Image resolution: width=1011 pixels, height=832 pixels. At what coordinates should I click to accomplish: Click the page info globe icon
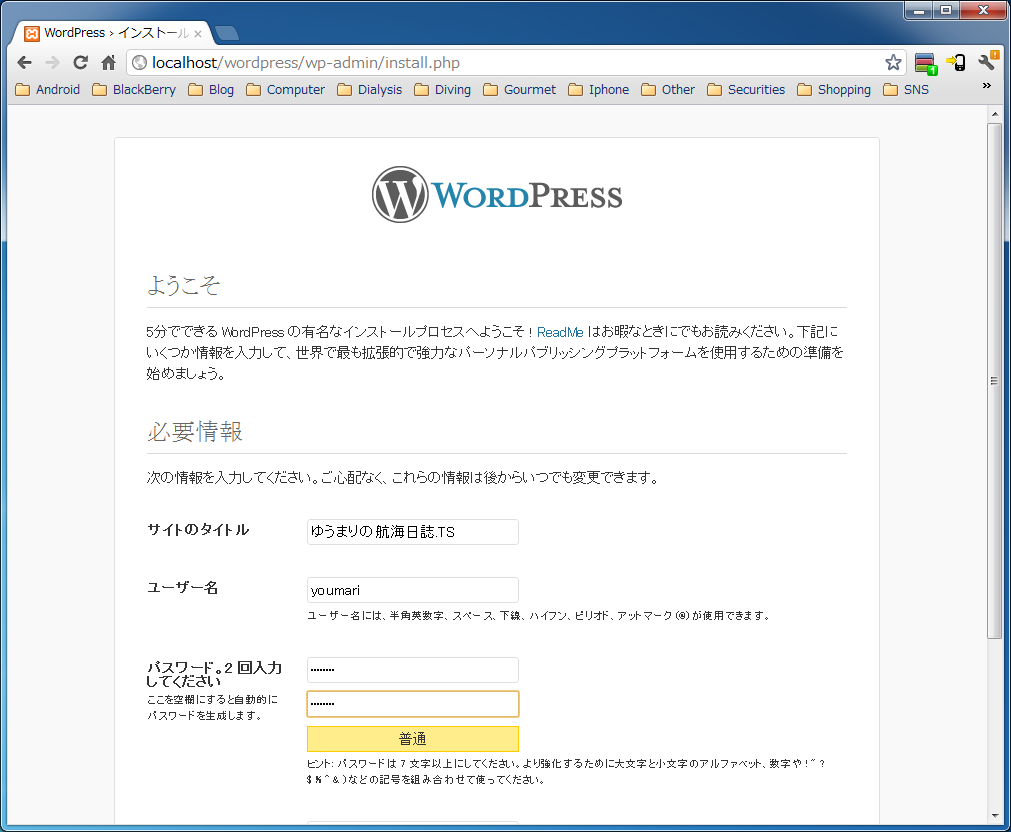pos(139,63)
